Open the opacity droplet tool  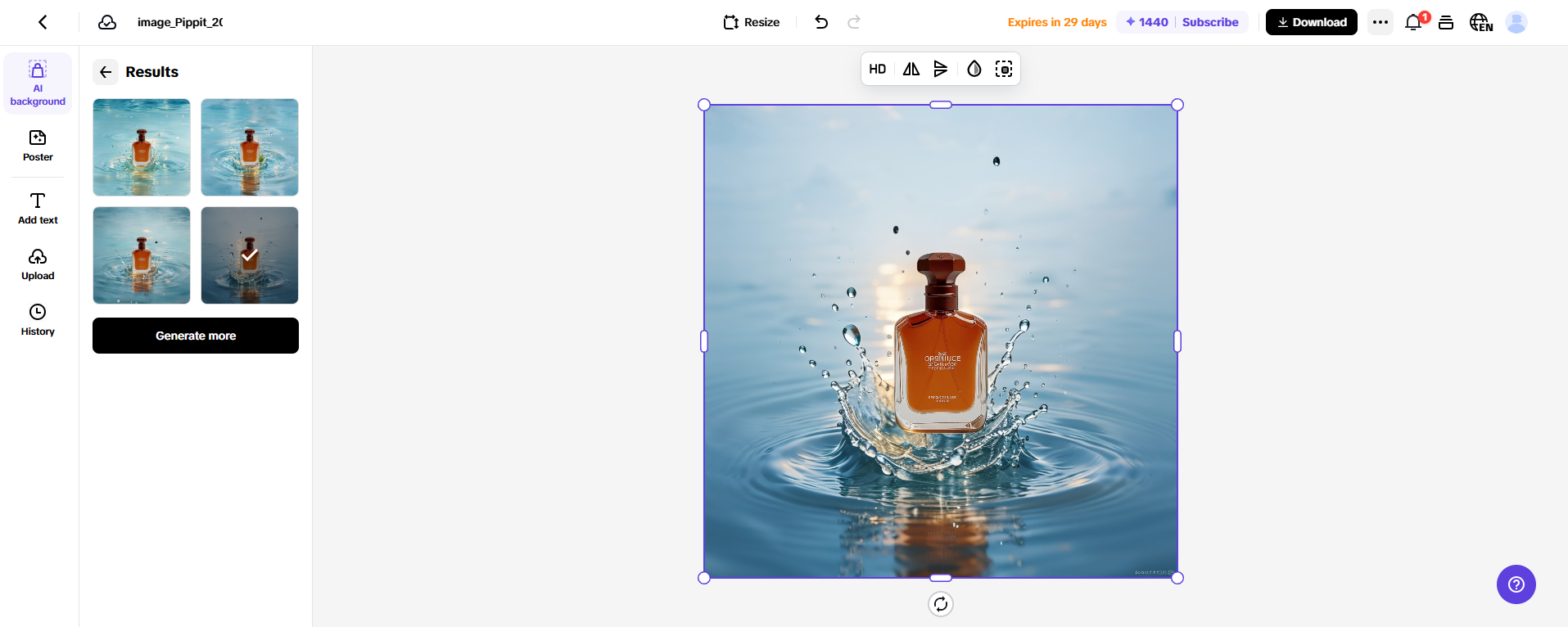click(974, 69)
